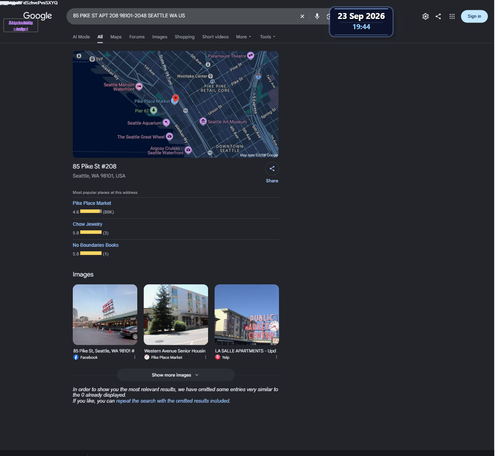Viewport: 500px width, 456px height.
Task: Click repeat the search with omitted results link
Action: (x=173, y=401)
